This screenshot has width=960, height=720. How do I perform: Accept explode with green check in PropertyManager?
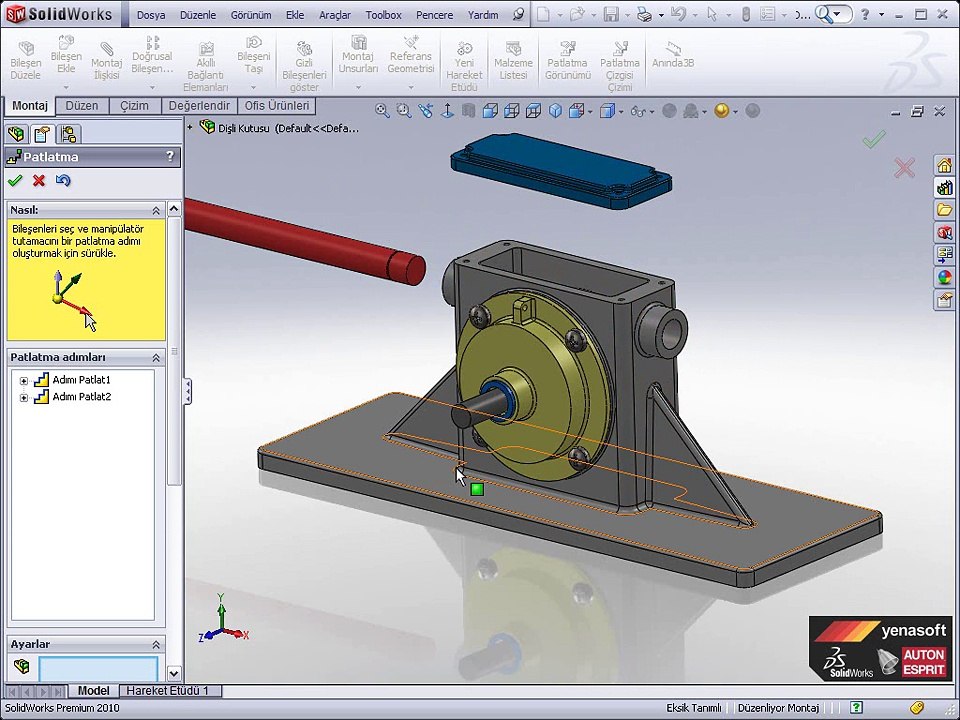point(15,181)
